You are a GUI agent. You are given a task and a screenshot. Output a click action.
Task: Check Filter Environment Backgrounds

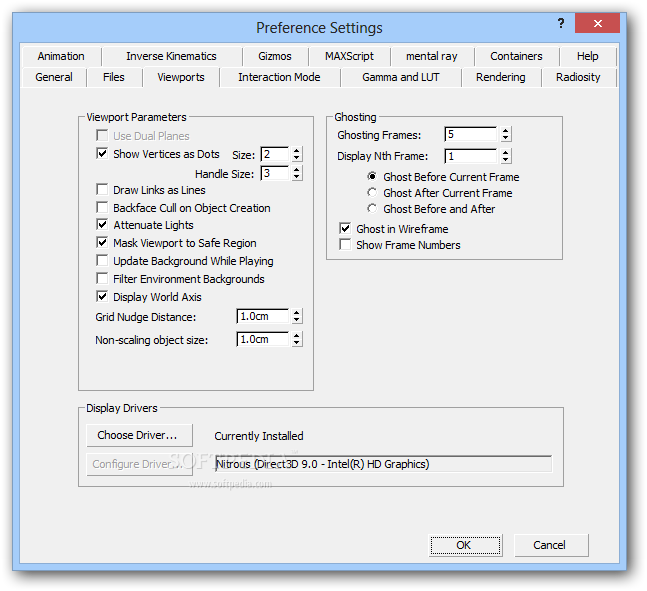[x=102, y=279]
